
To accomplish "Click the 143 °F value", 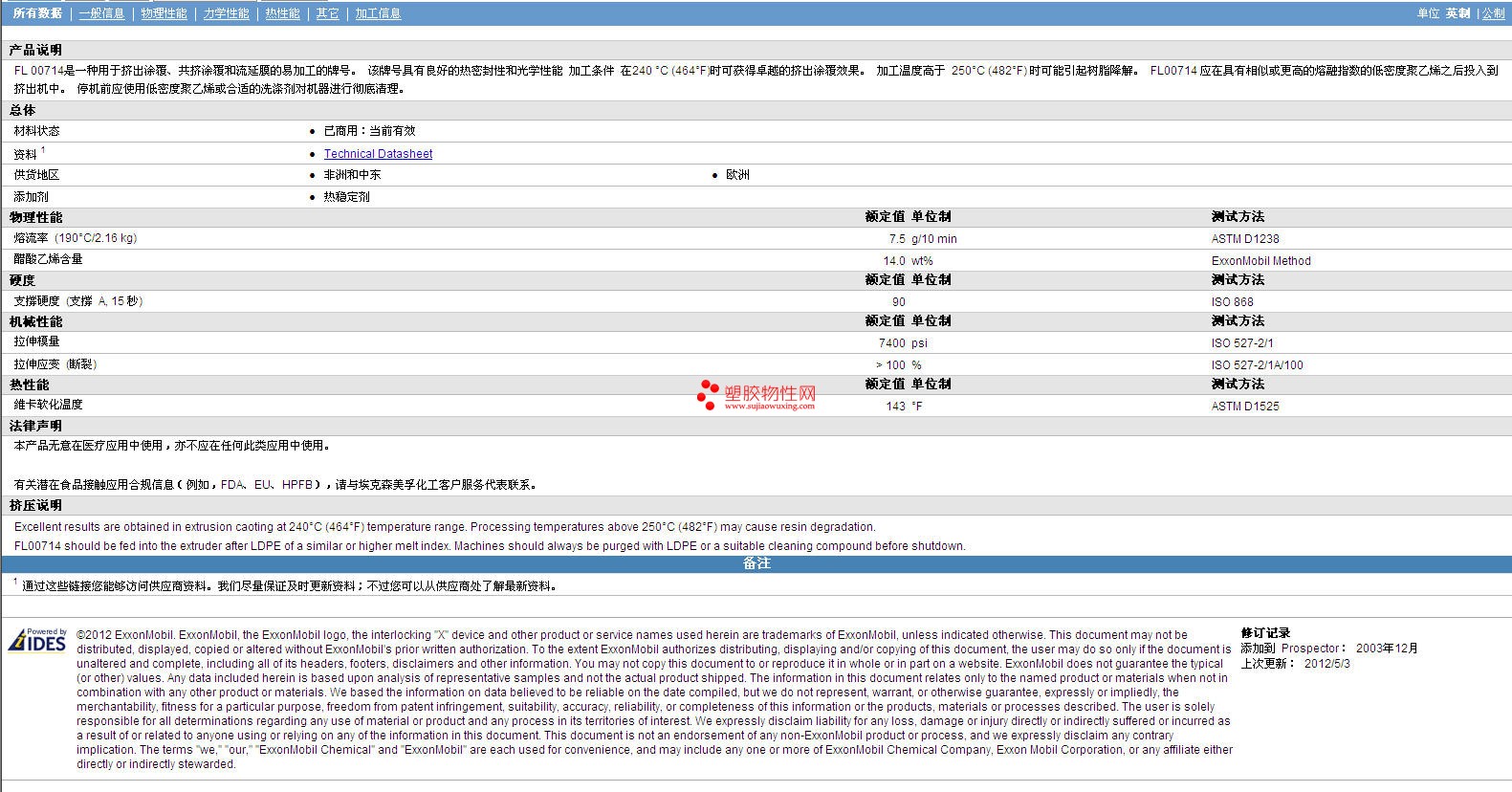I will (904, 407).
